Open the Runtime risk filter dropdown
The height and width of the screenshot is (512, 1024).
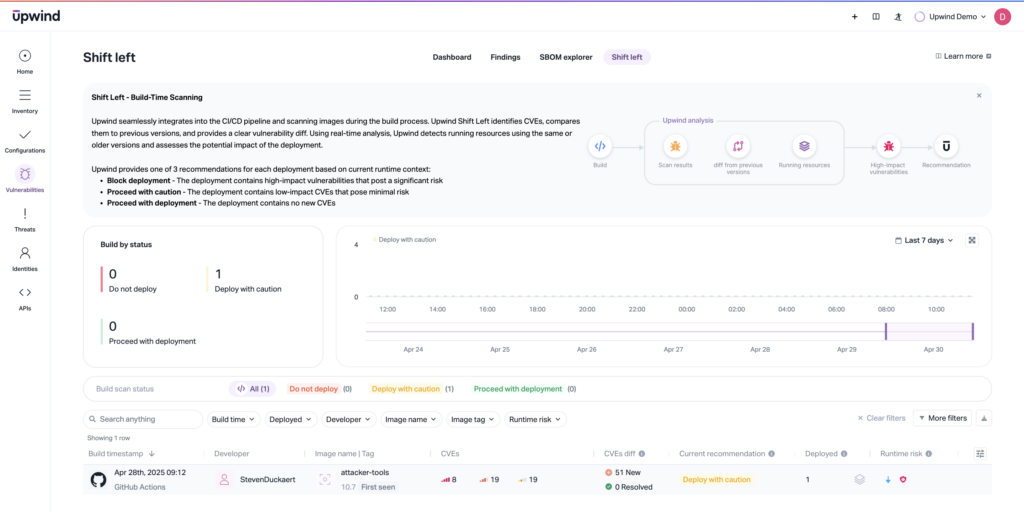(x=535, y=419)
